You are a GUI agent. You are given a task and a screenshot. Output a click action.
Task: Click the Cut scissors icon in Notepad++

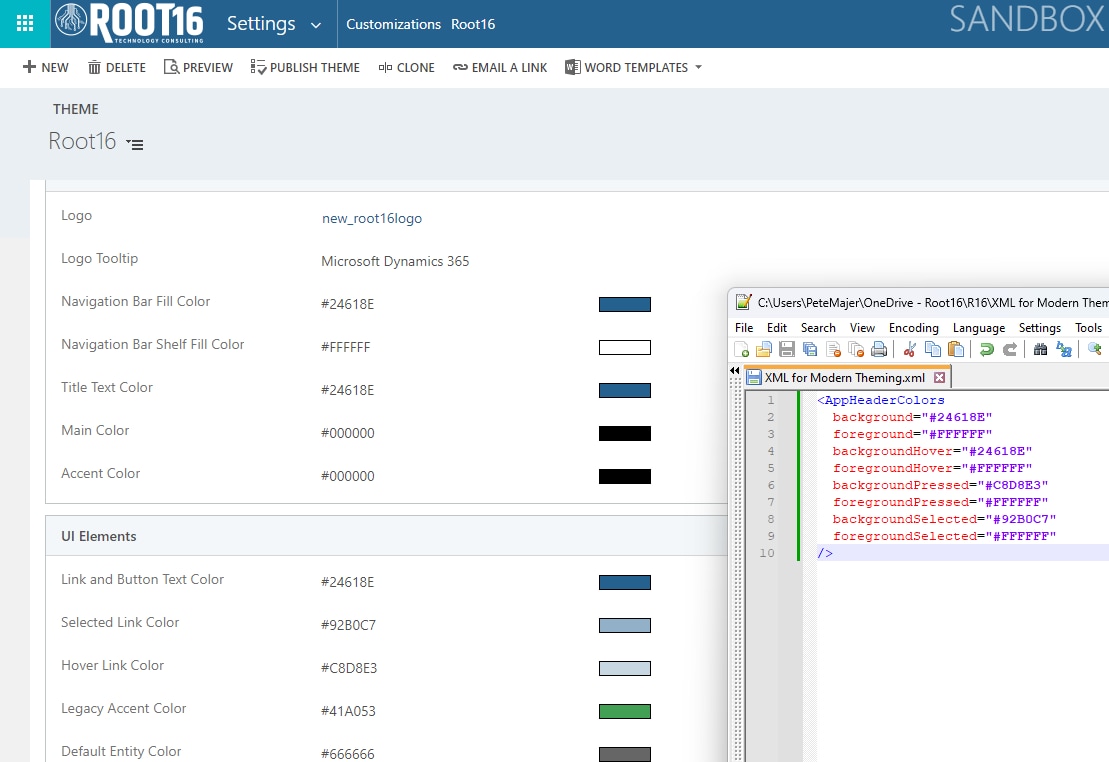(909, 349)
